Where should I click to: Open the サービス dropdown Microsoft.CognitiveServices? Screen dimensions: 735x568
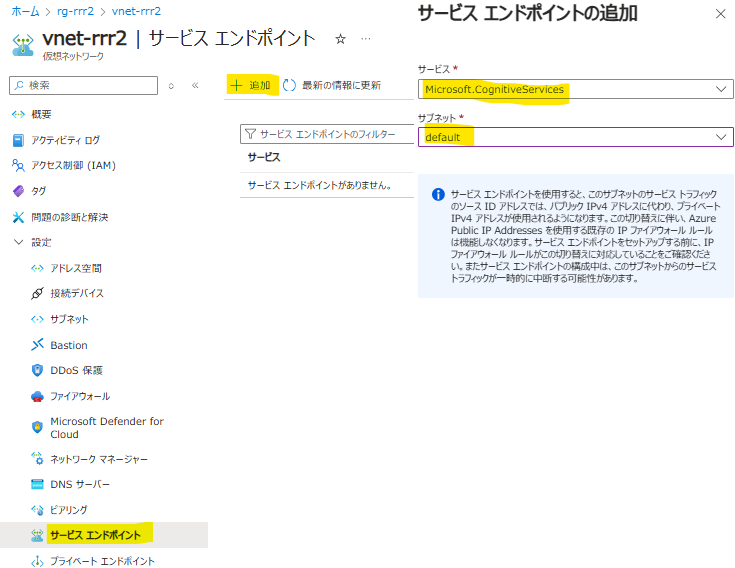[x=576, y=89]
